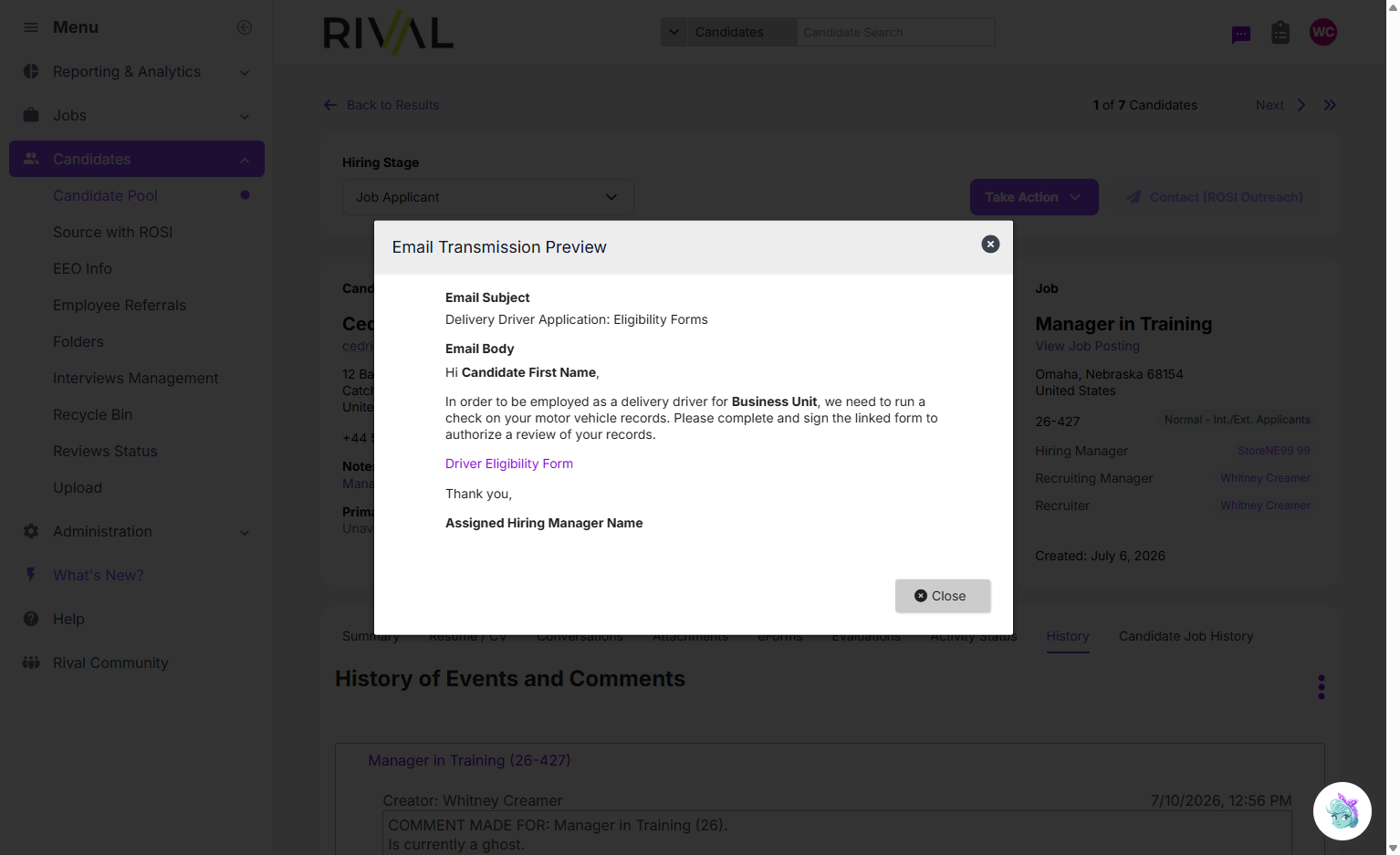Select Candidate Pool in sidebar
Viewport: 1400px width, 855px height.
tap(105, 195)
